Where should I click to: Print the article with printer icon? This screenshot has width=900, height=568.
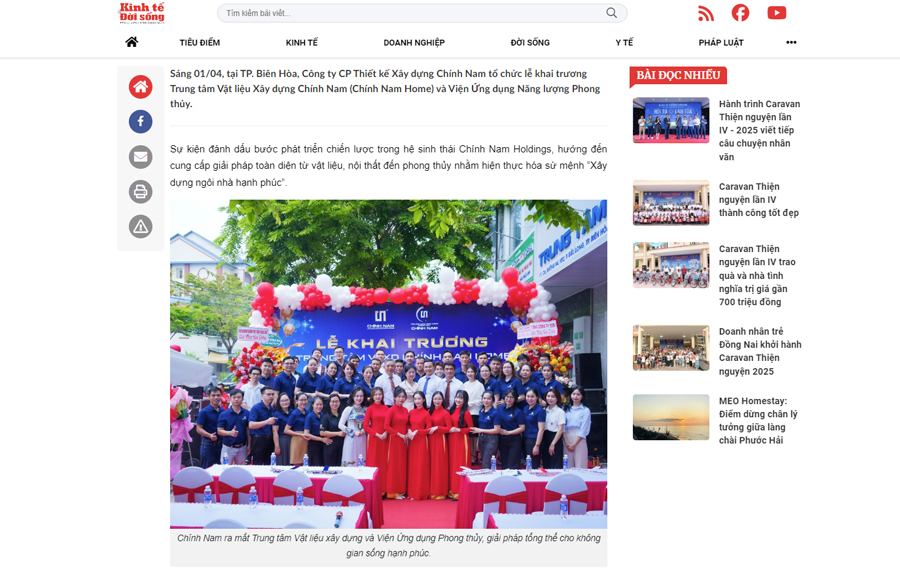(x=141, y=192)
